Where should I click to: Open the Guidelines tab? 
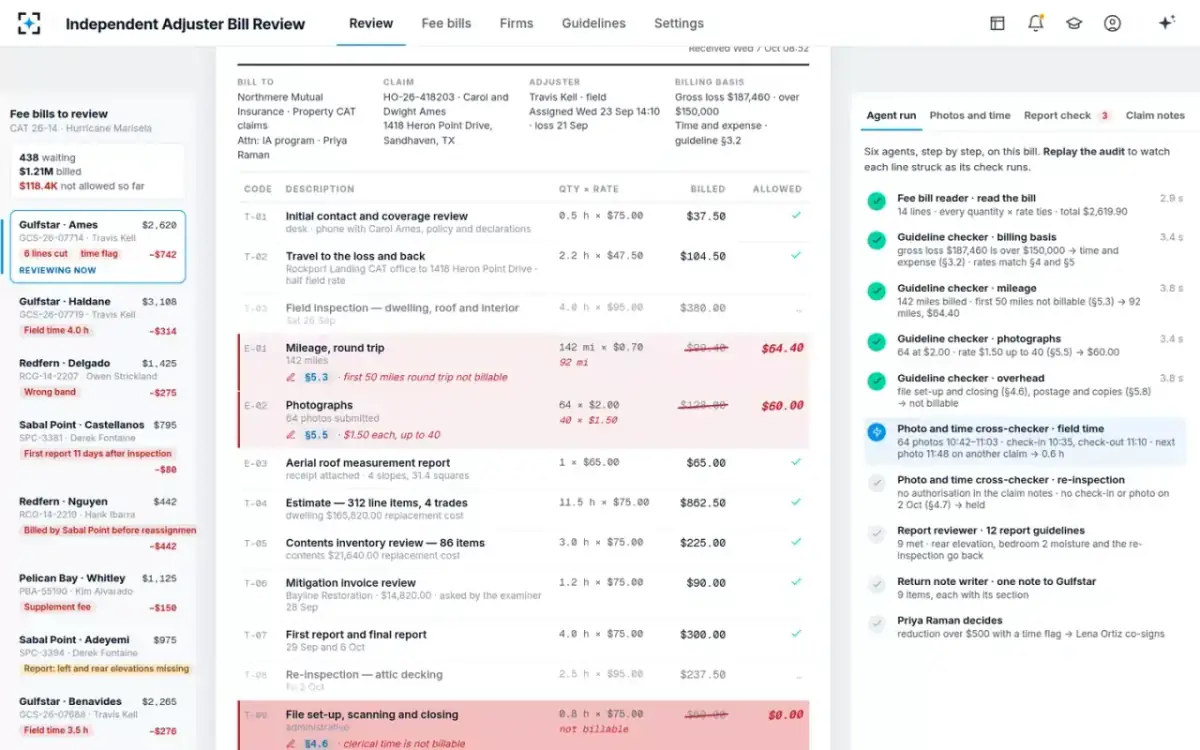pyautogui.click(x=594, y=23)
